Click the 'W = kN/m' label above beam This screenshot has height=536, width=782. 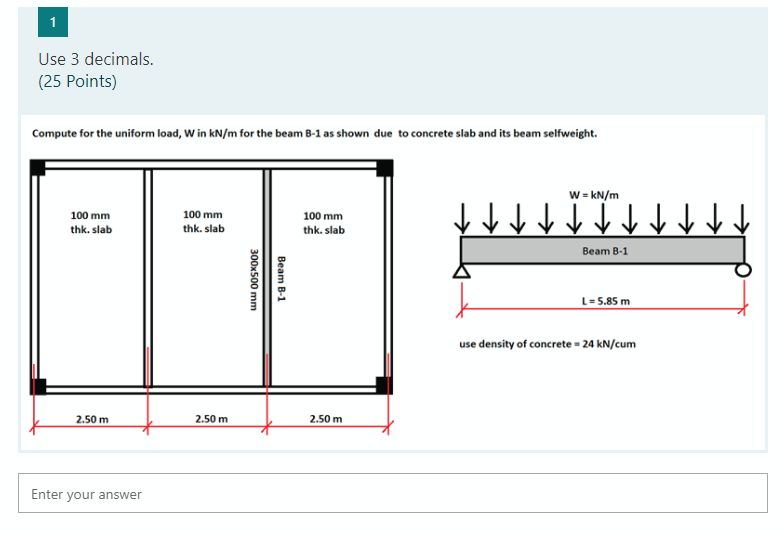tap(593, 195)
